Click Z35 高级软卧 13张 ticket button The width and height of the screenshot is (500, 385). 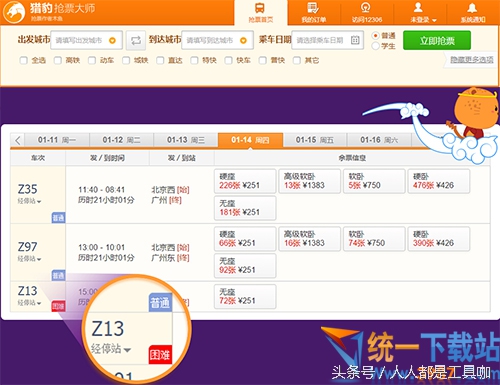point(310,181)
